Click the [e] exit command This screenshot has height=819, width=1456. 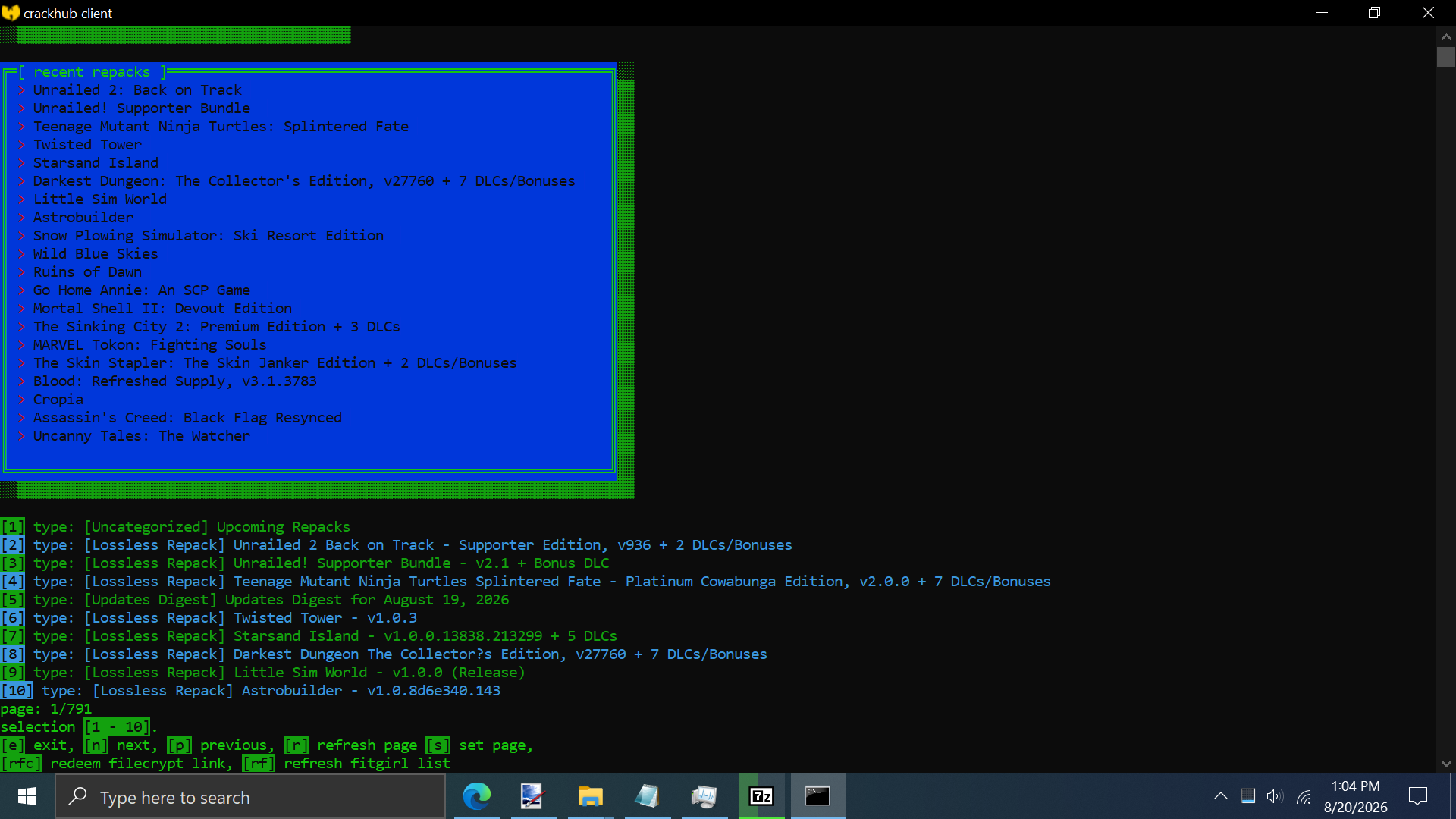tap(37, 745)
